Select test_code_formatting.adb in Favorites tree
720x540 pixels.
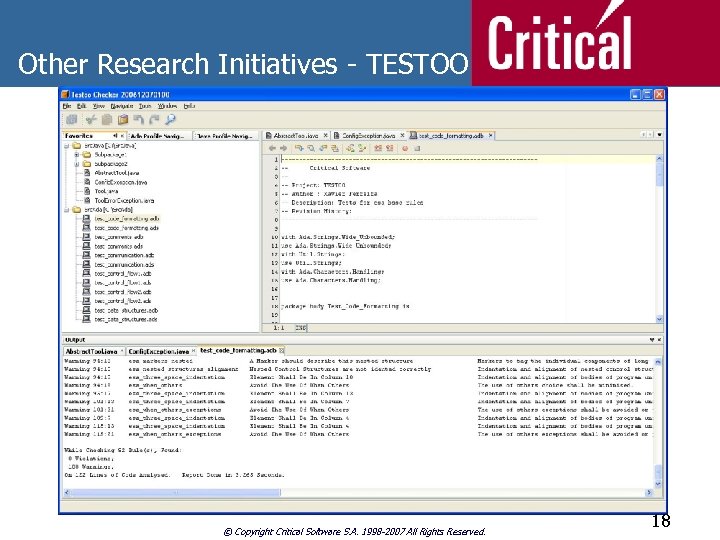coord(127,219)
